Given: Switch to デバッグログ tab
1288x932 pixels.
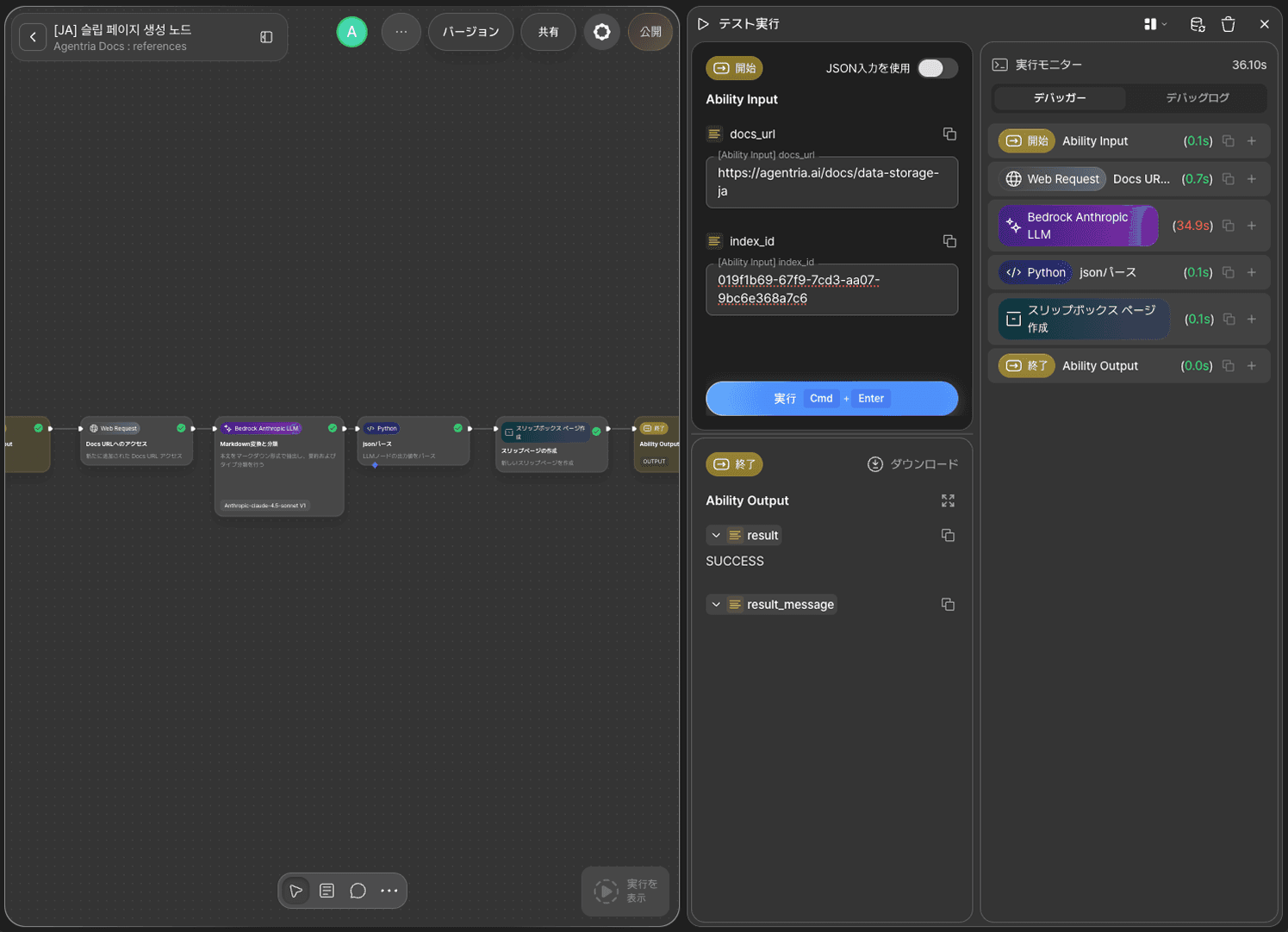Looking at the screenshot, I should click(x=1197, y=98).
